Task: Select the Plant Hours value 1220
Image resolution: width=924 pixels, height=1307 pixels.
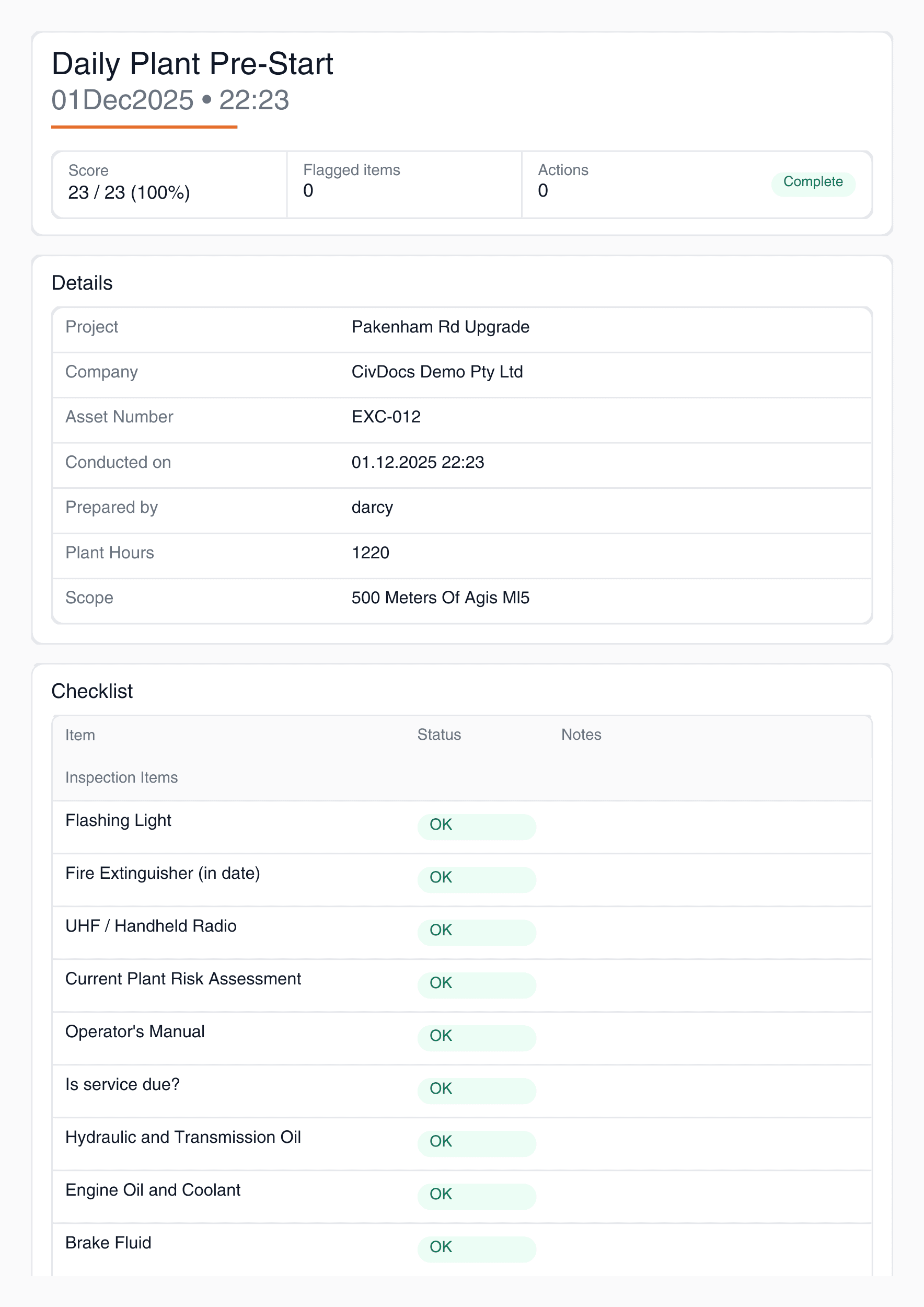Action: tap(370, 553)
